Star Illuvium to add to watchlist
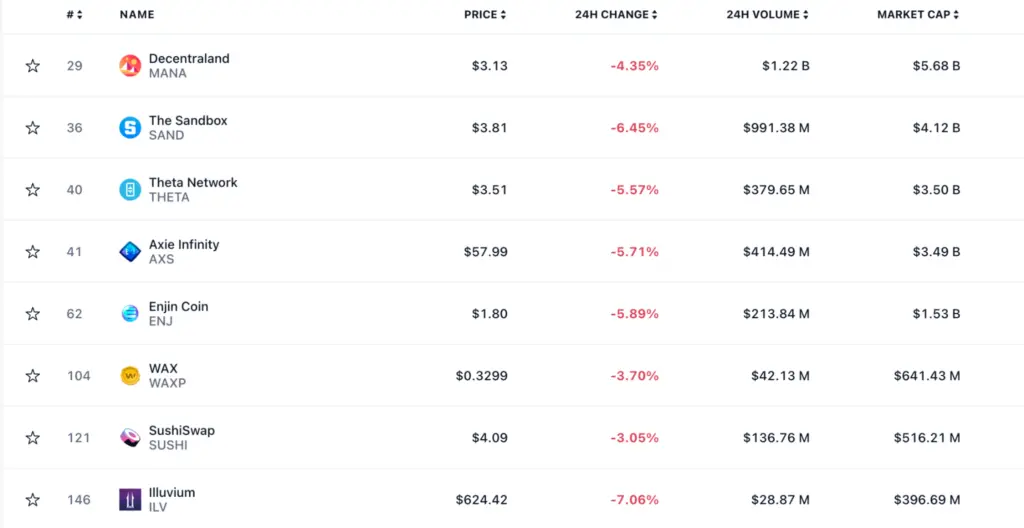 click(x=33, y=500)
